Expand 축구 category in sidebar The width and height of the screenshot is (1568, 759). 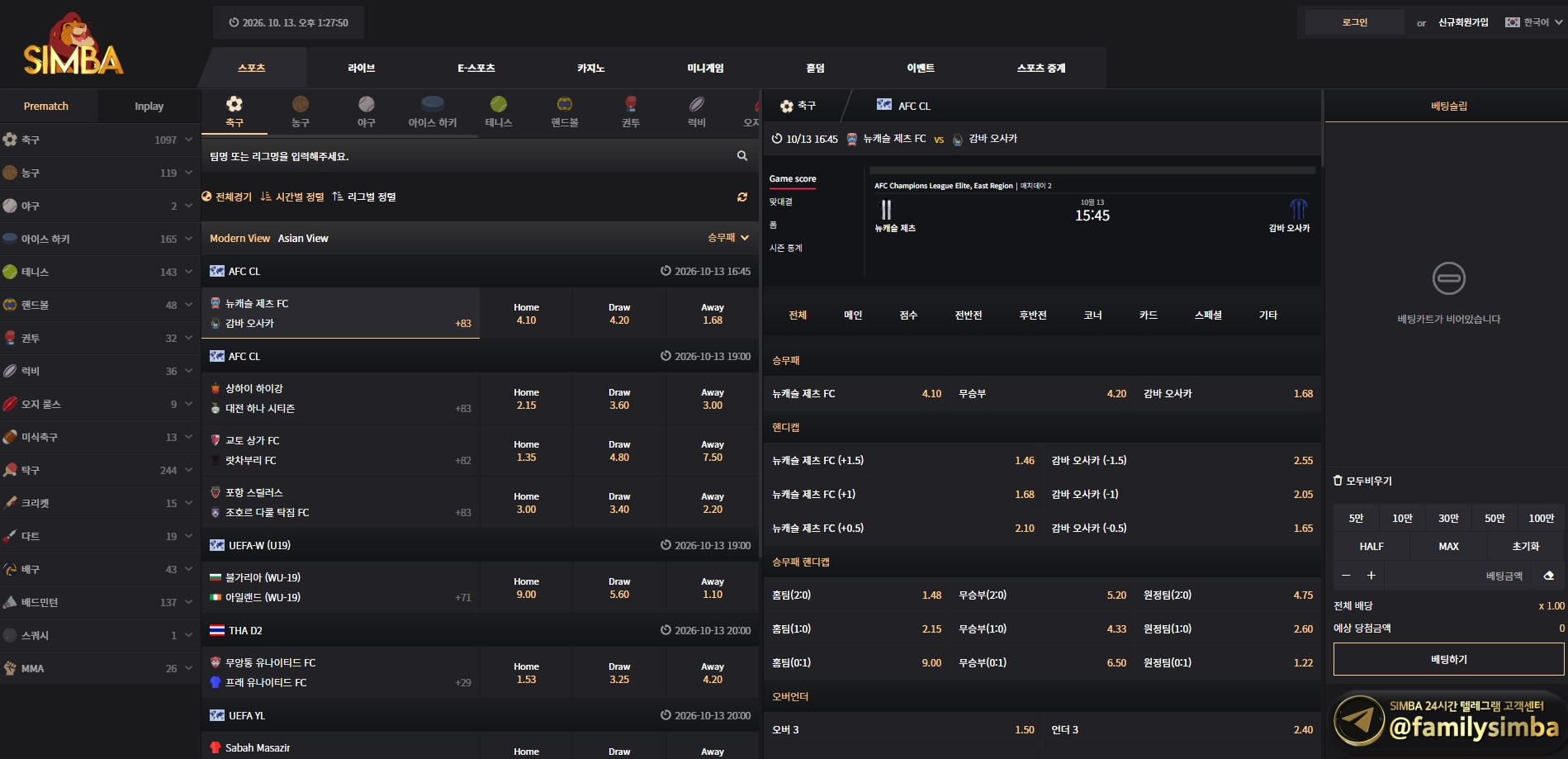[100, 140]
